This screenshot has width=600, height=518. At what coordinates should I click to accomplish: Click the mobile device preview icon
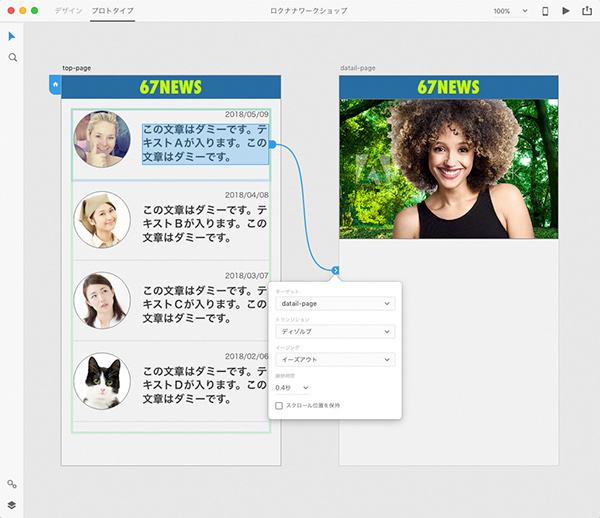coord(545,11)
